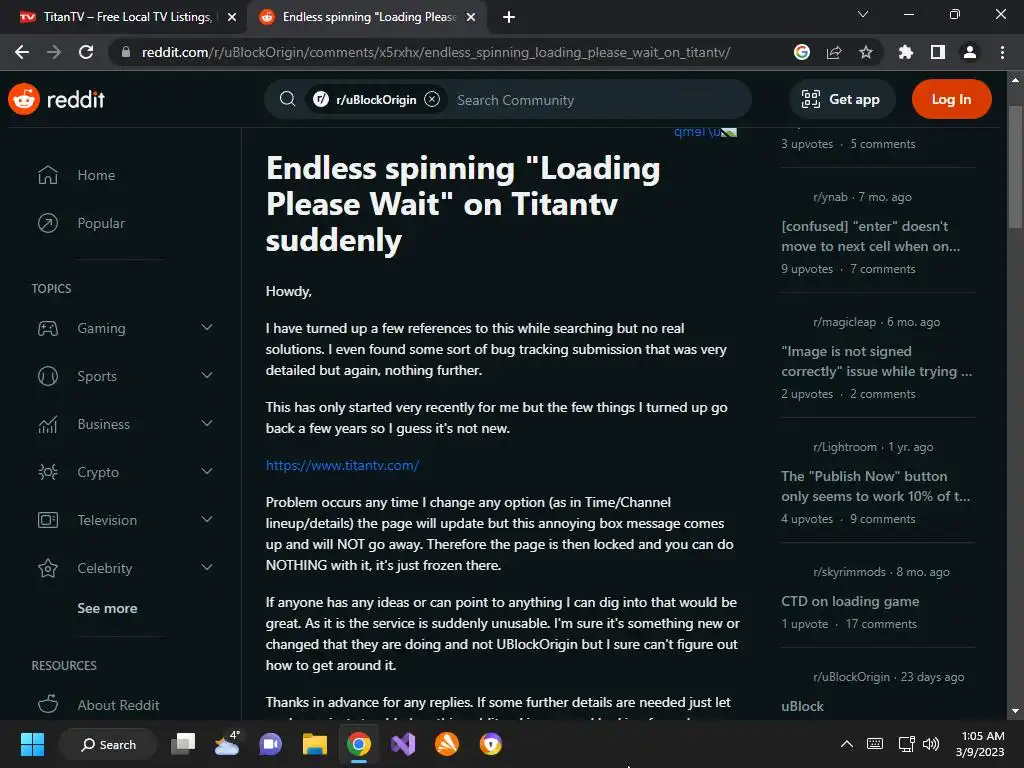This screenshot has width=1024, height=768.
Task: Click the Gaming controller icon
Action: 48,328
